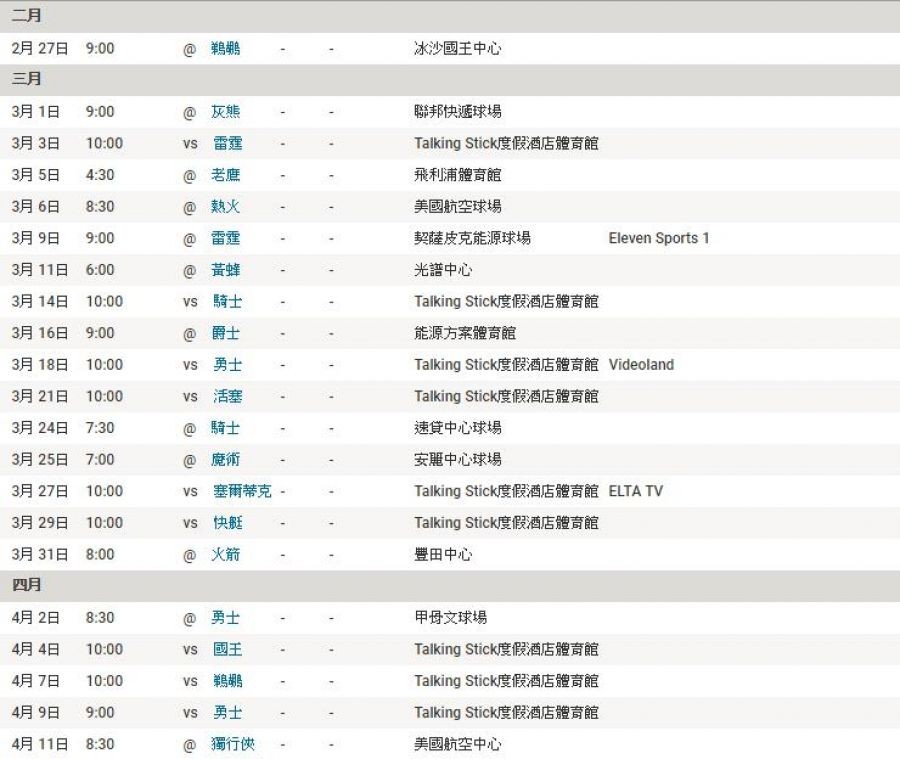The image size is (900, 759).
Task: Click the Talking Stick venue on 4月 4日
Action: (x=506, y=649)
